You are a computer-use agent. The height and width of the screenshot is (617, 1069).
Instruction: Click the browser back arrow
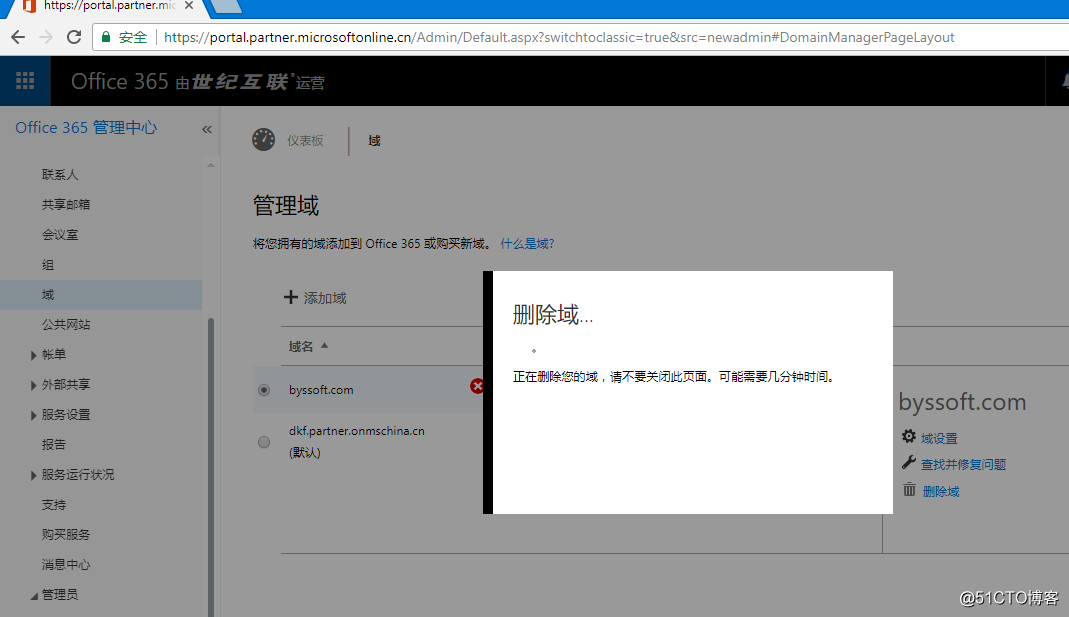point(18,37)
